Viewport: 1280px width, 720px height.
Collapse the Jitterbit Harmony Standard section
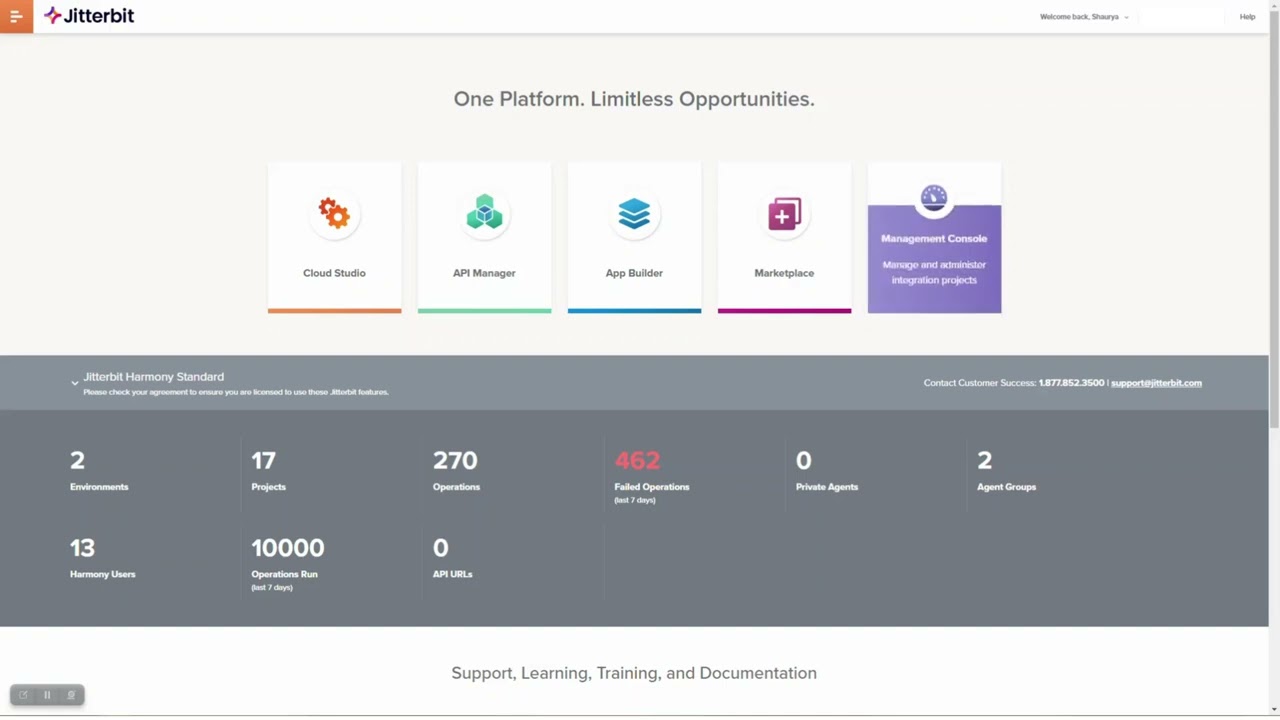tap(75, 383)
